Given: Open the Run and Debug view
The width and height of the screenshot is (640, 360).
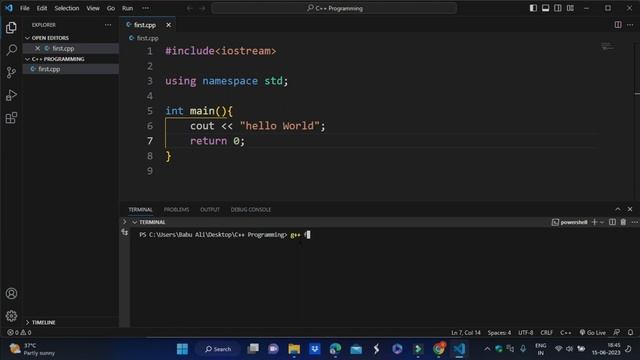Looking at the screenshot, I should click(11, 95).
